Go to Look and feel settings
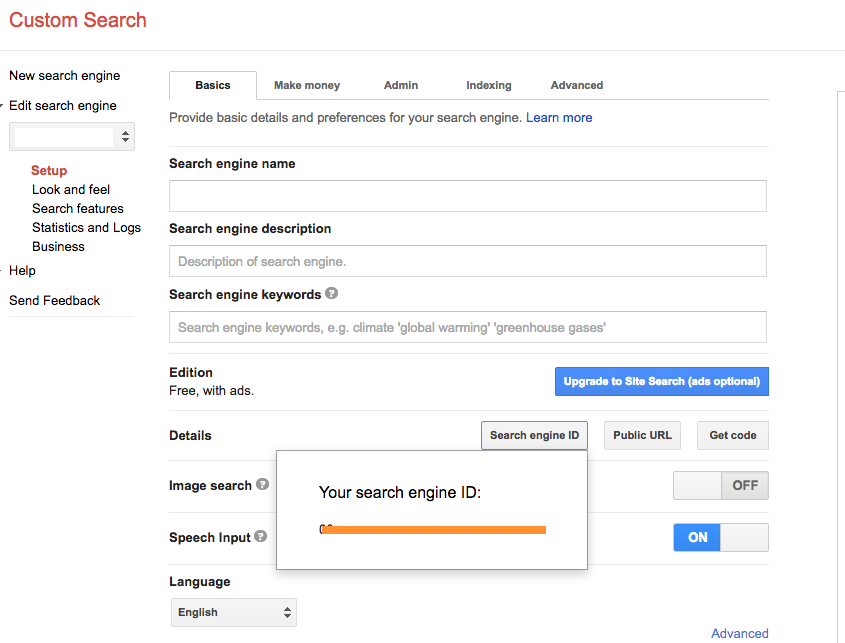 click(70, 189)
